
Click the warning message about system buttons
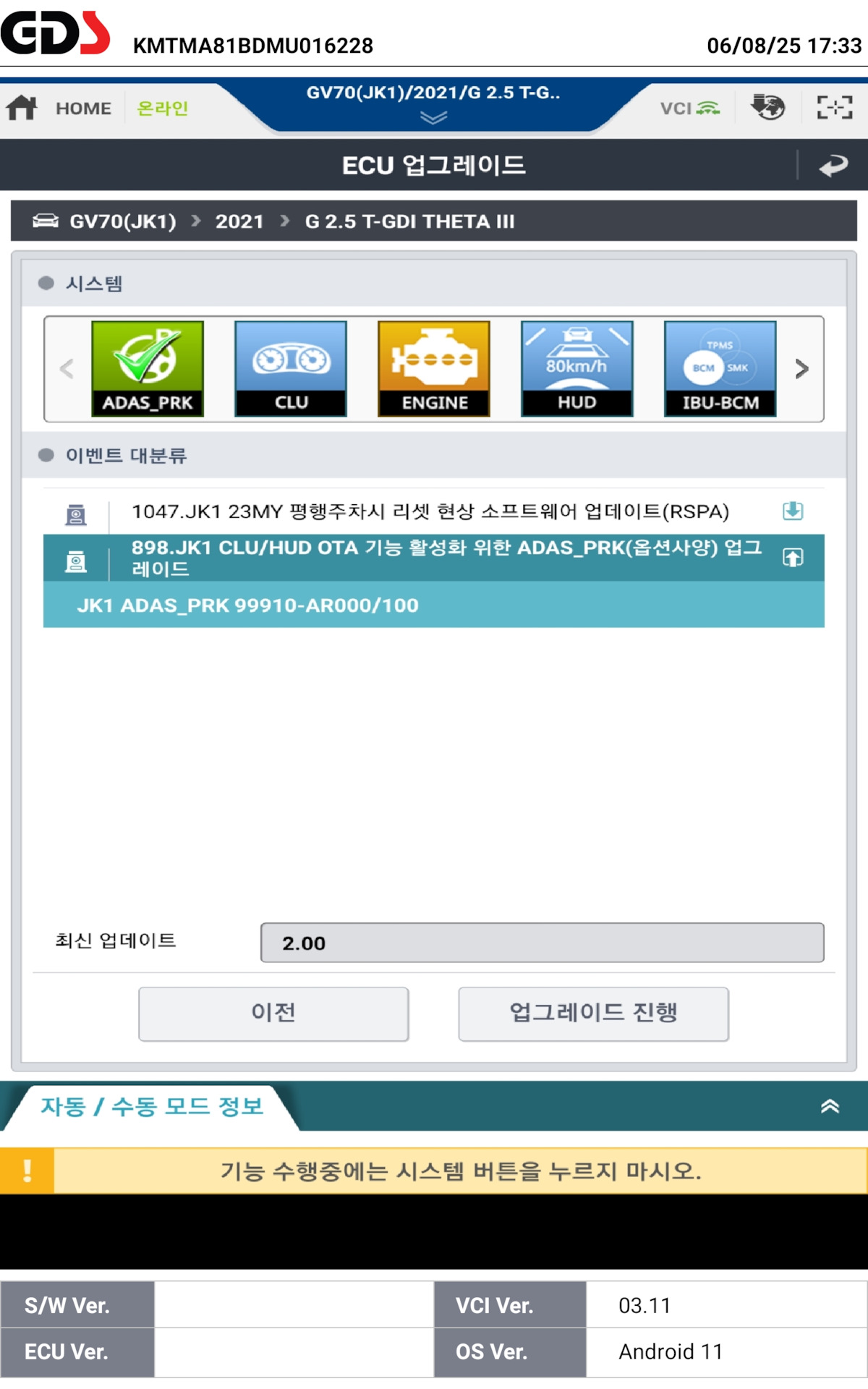tap(461, 1171)
